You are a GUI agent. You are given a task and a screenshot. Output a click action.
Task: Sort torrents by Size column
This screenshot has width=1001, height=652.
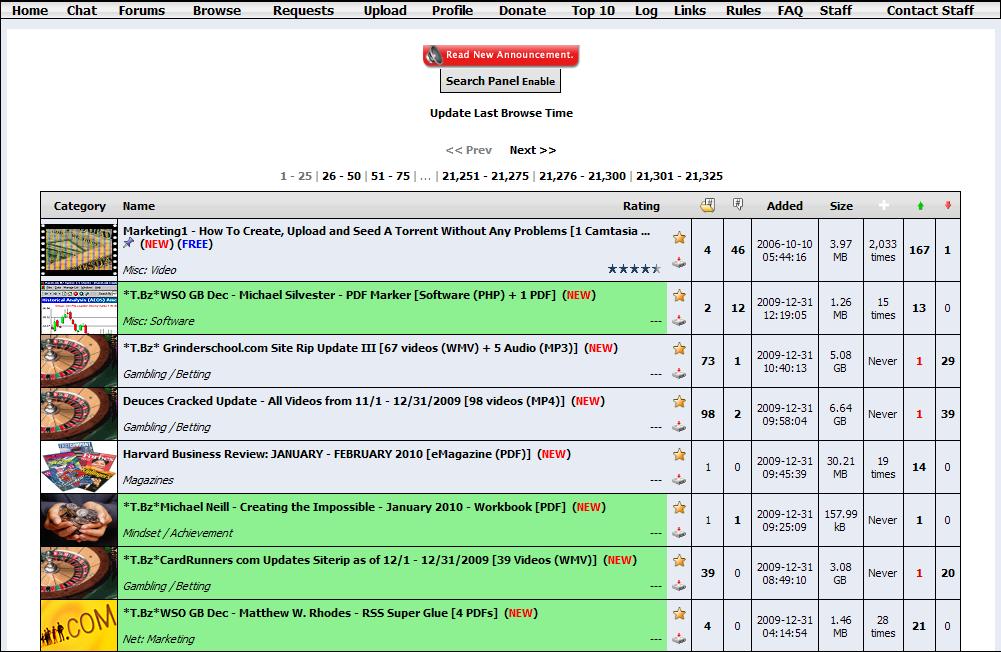tap(841, 206)
